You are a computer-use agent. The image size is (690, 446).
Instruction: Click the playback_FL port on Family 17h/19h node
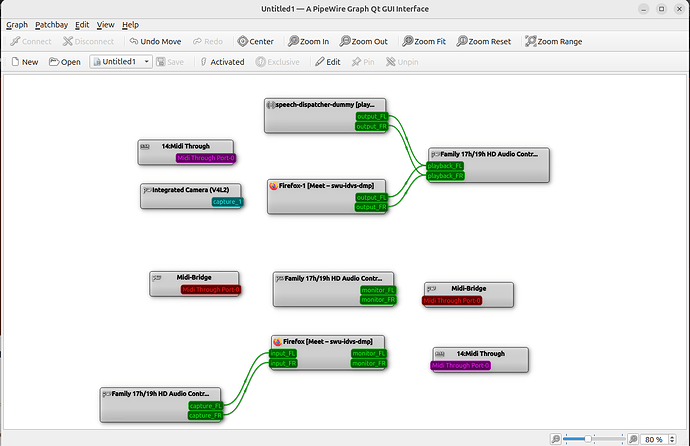tap(446, 165)
